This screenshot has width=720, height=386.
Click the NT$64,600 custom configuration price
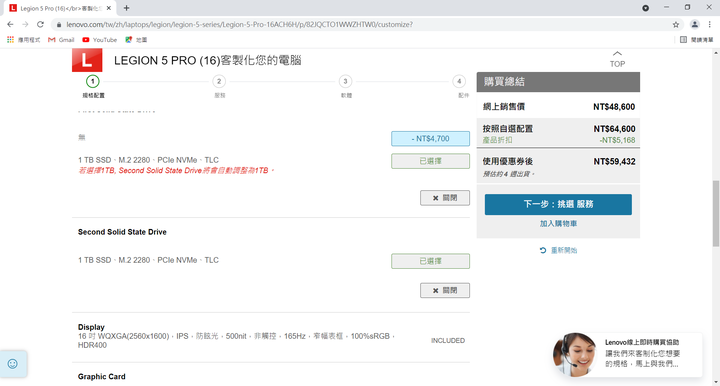614,129
